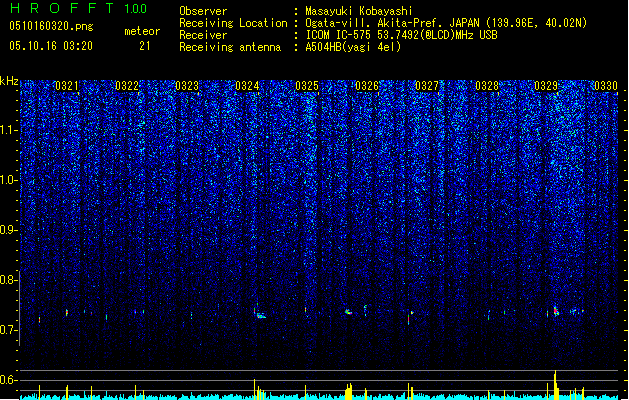The image size is (629, 400).
Task: Click the 0325 time marker
Action: [307, 86]
